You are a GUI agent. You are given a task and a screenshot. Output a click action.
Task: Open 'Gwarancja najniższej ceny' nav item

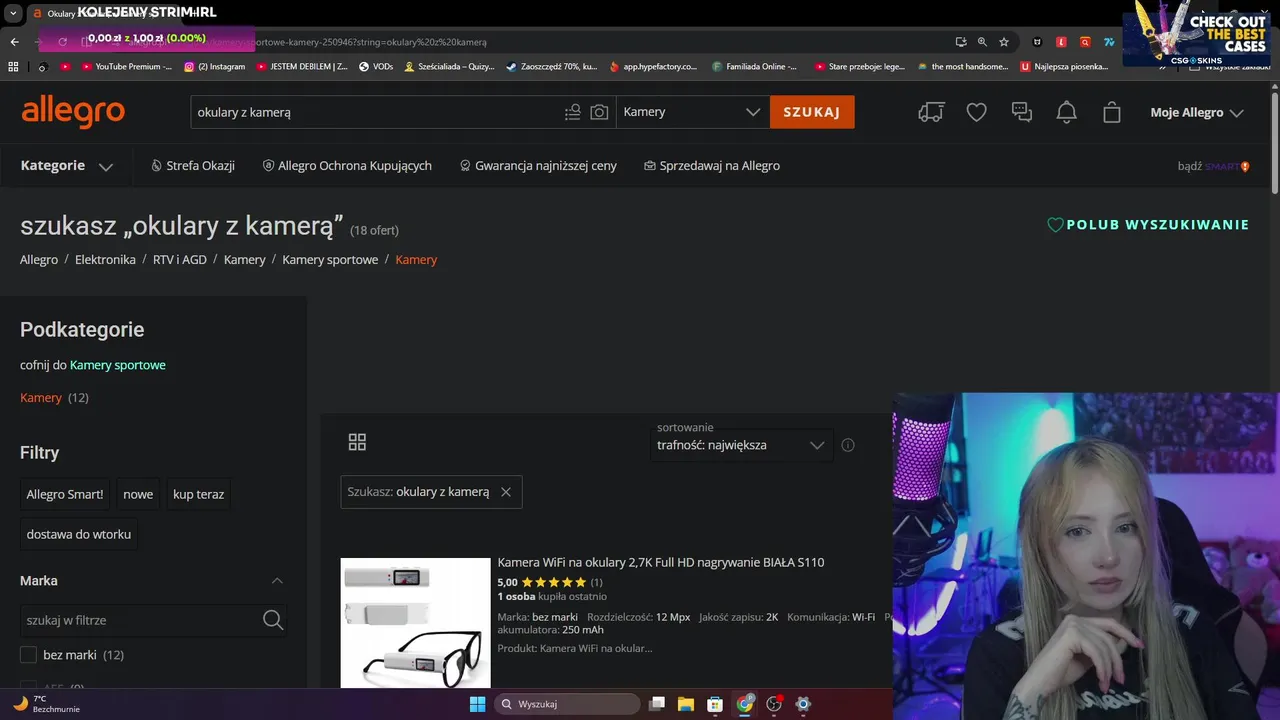click(x=538, y=166)
